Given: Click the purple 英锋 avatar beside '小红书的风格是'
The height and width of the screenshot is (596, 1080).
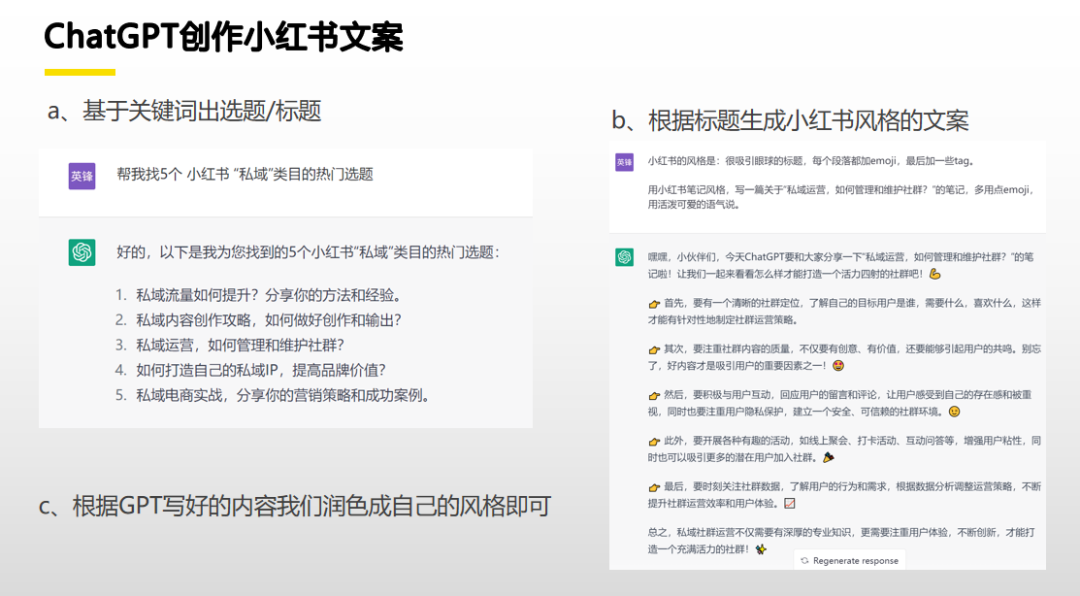Looking at the screenshot, I should click(x=624, y=162).
